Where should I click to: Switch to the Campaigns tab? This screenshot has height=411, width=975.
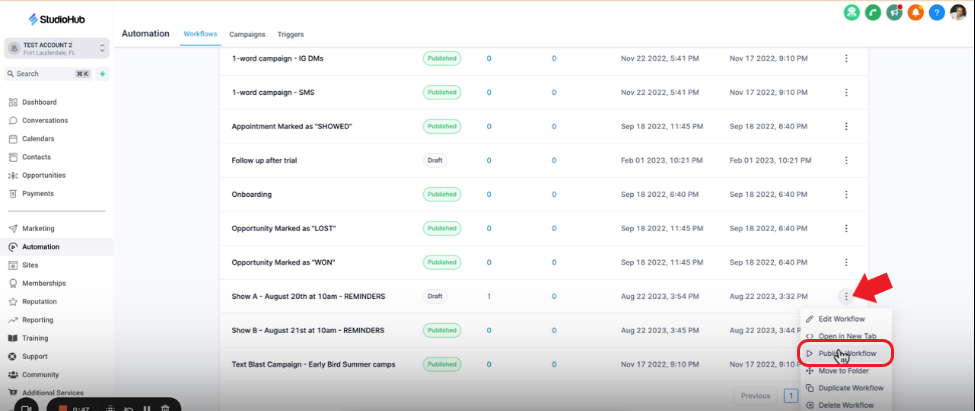(x=247, y=35)
